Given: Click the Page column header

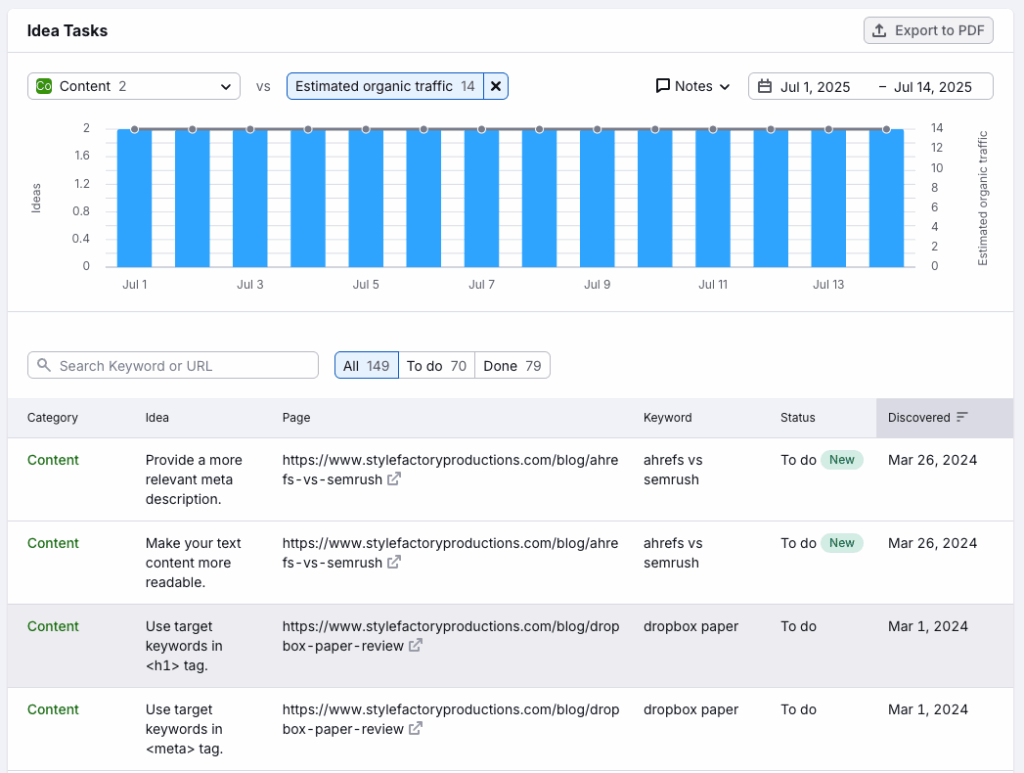Looking at the screenshot, I should pos(296,418).
